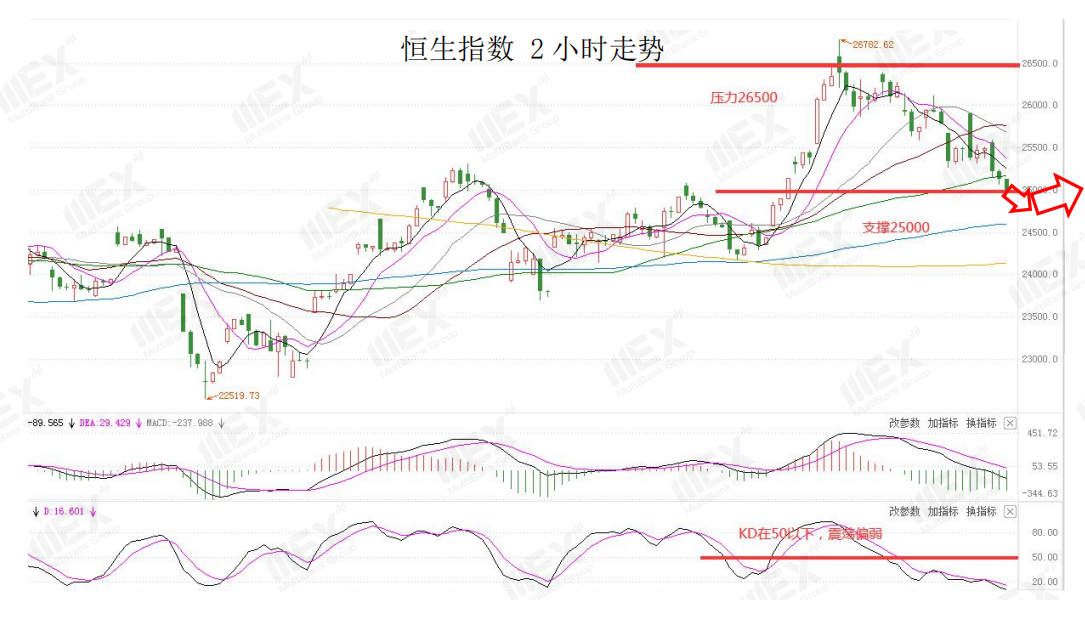Click the down arrow after D:16.601
The height and width of the screenshot is (631, 1085).
93,512
